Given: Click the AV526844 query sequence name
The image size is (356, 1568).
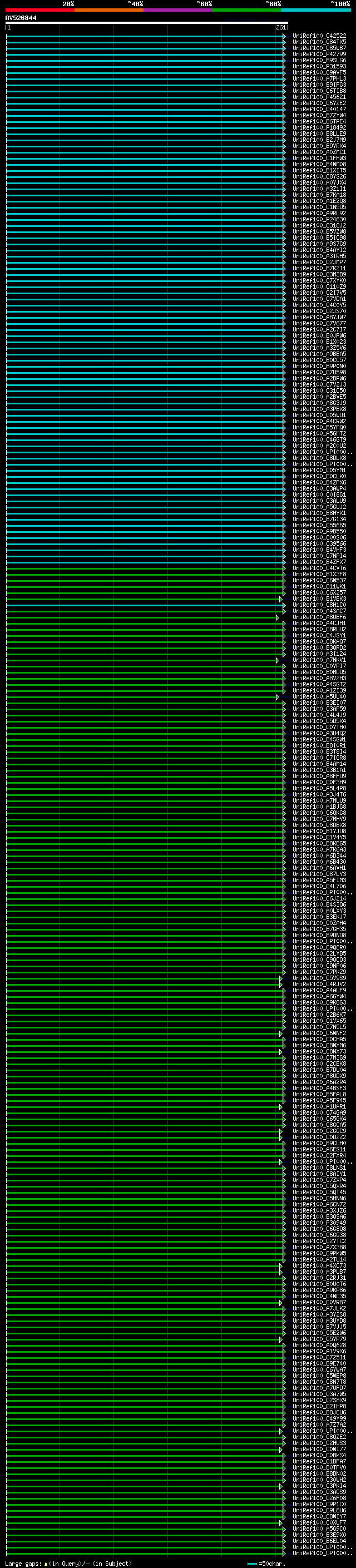Looking at the screenshot, I should coord(21,18).
